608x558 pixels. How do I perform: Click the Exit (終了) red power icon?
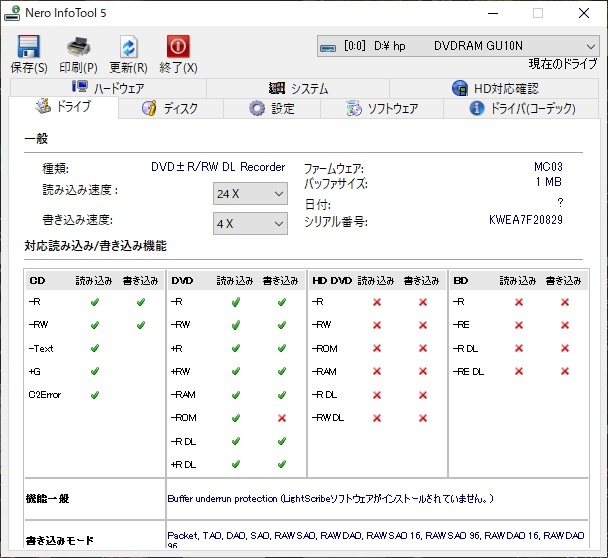[x=178, y=47]
